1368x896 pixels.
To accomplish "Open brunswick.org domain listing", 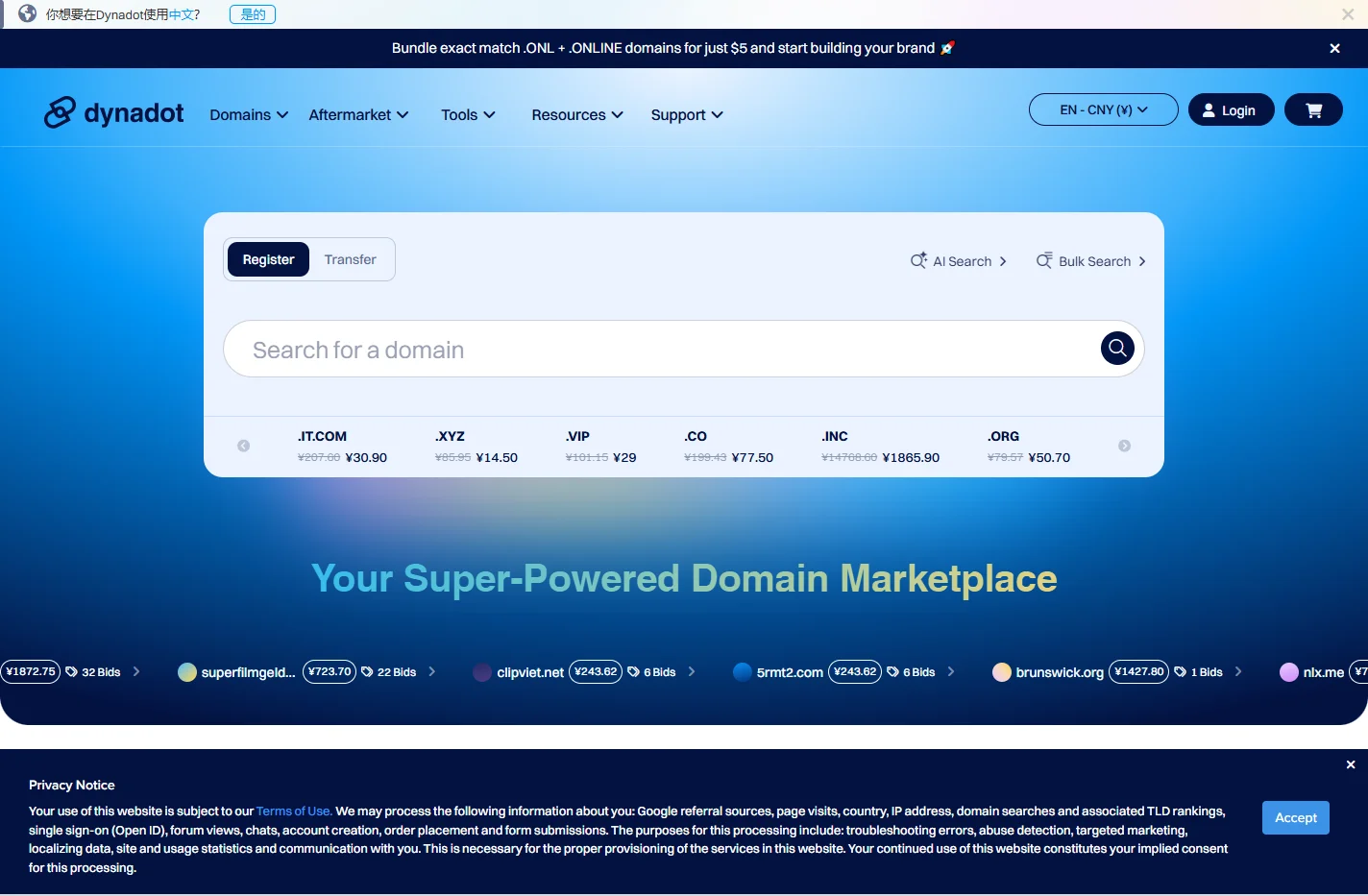I will click(x=1060, y=672).
